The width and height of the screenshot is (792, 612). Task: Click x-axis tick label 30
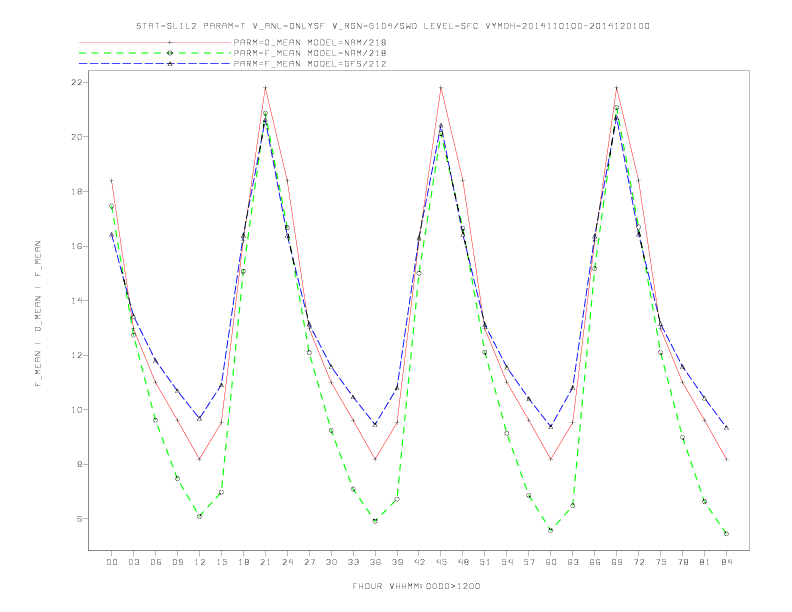click(x=331, y=562)
